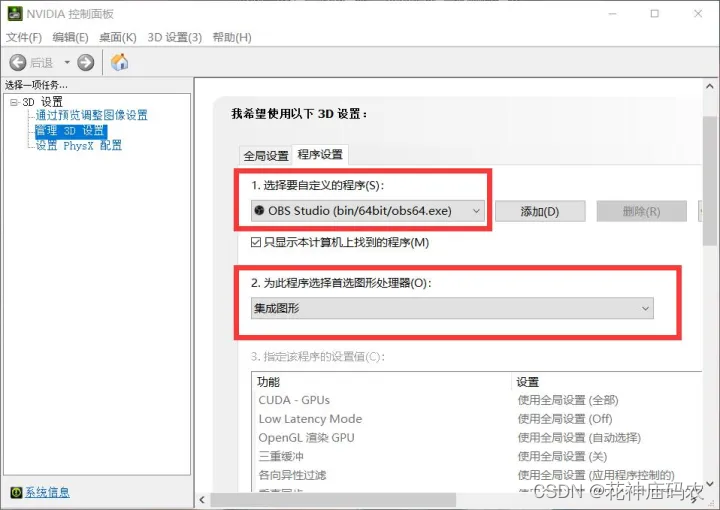
Task: Click the NVIDIA logo in title bar
Action: (15, 14)
